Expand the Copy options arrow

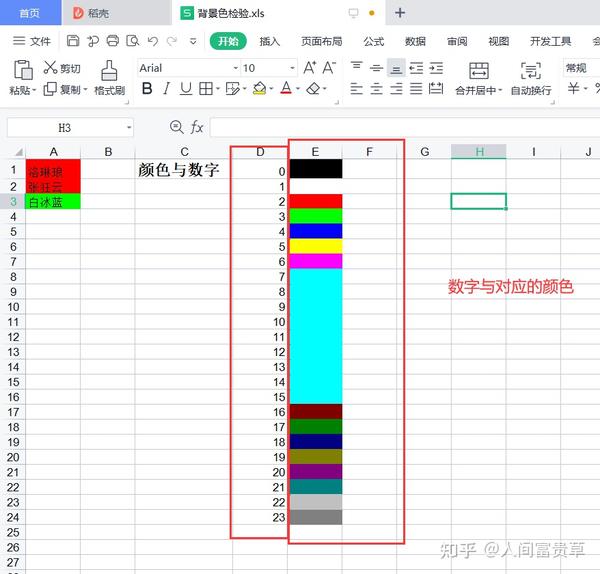[x=85, y=90]
